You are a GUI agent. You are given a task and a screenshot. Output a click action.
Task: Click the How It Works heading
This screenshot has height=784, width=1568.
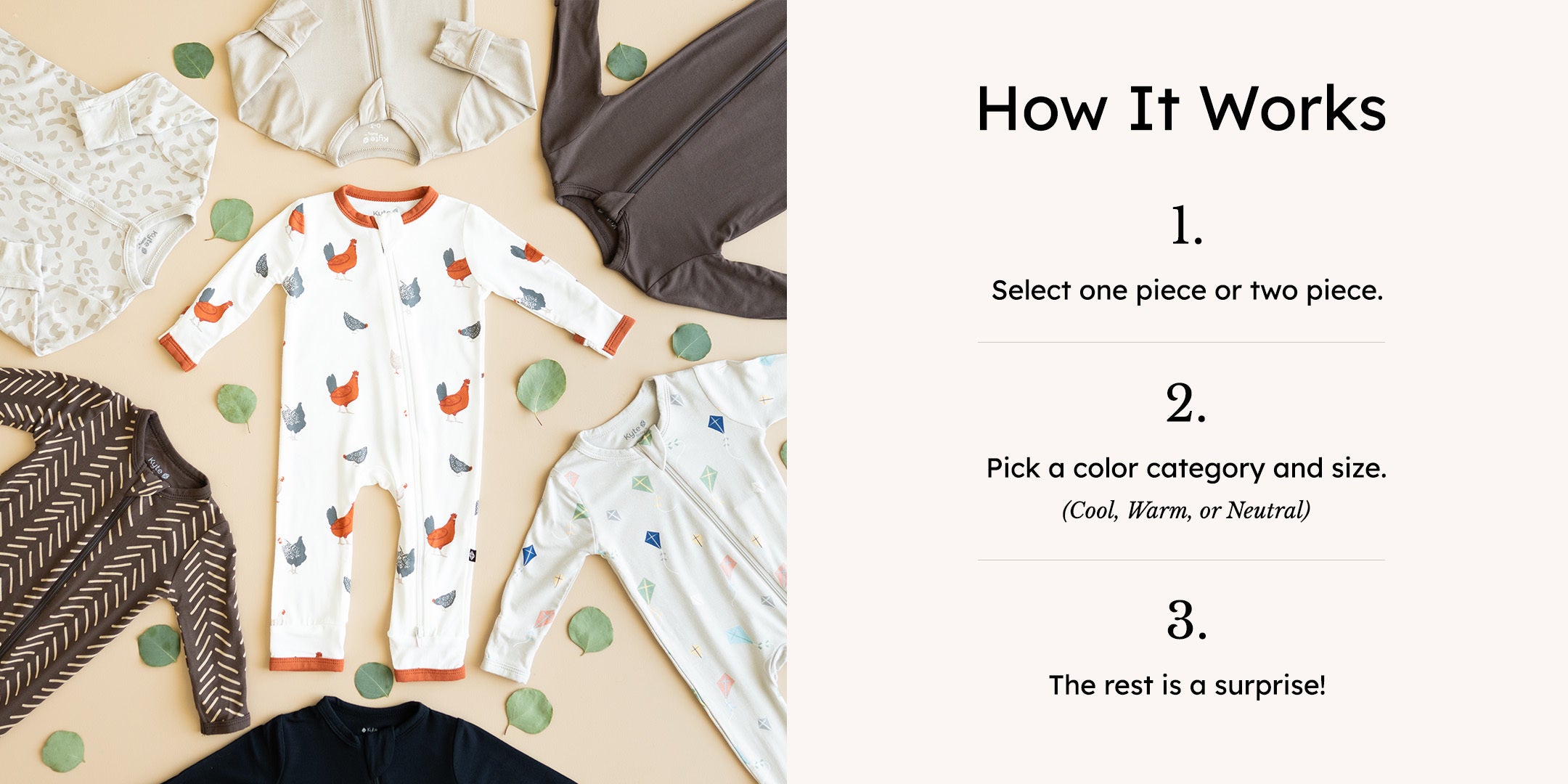tap(1181, 109)
